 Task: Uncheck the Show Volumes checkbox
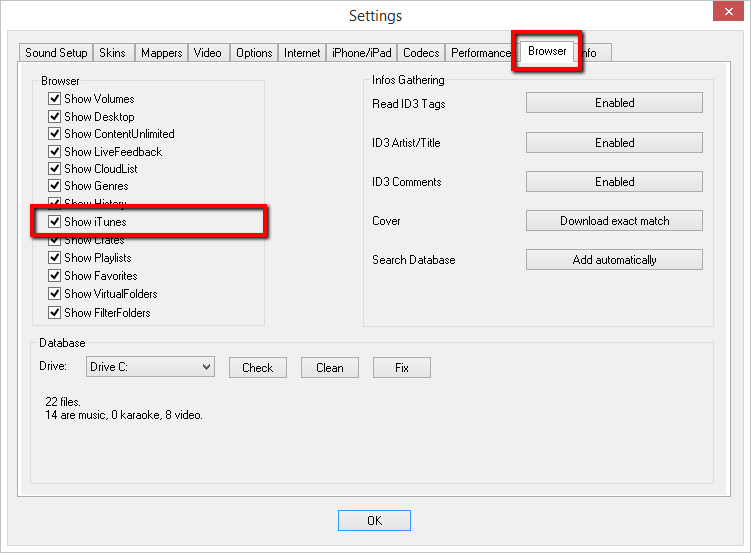tap(55, 99)
